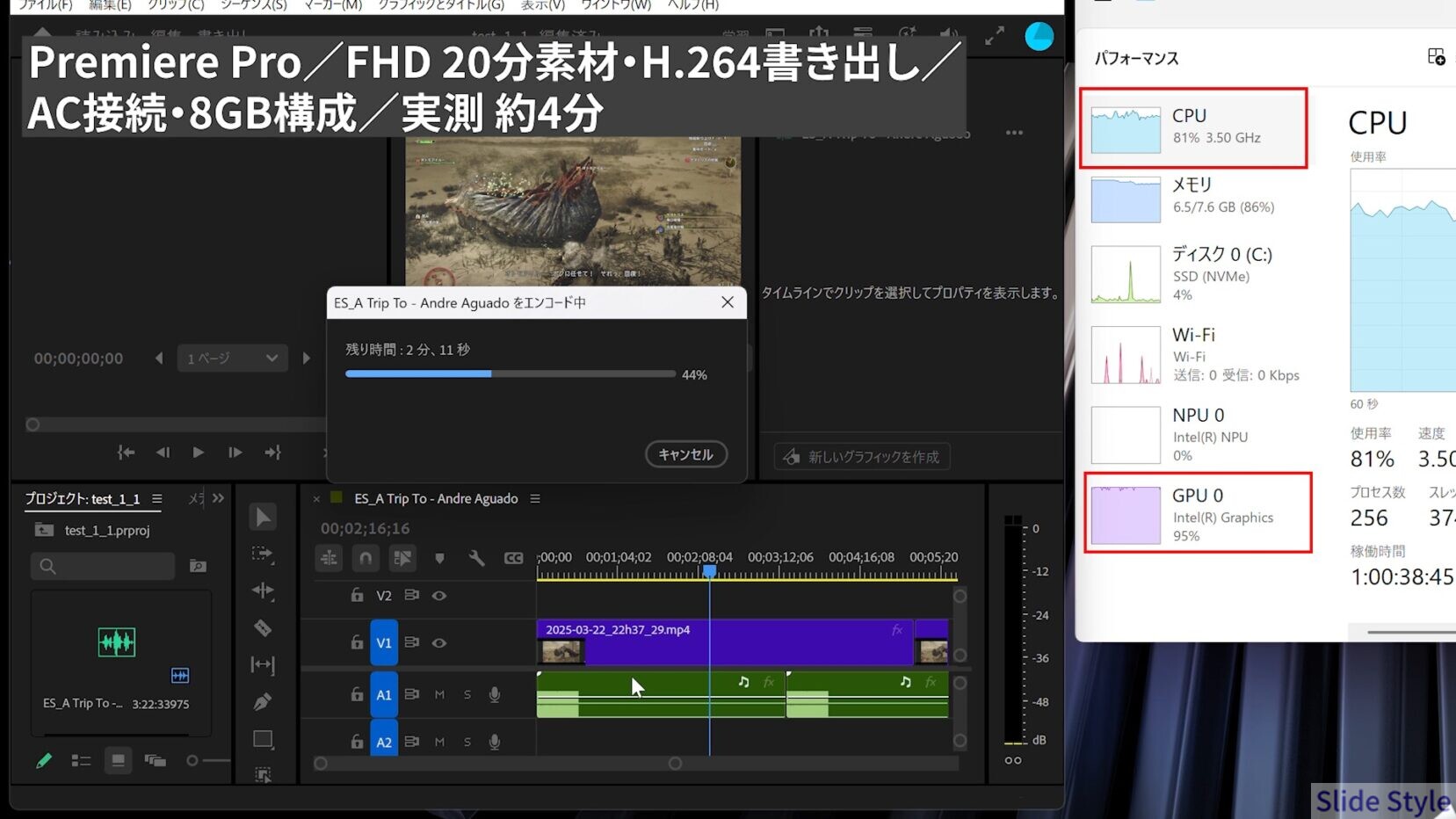Select GPU 0 in Task Manager list

click(1198, 513)
